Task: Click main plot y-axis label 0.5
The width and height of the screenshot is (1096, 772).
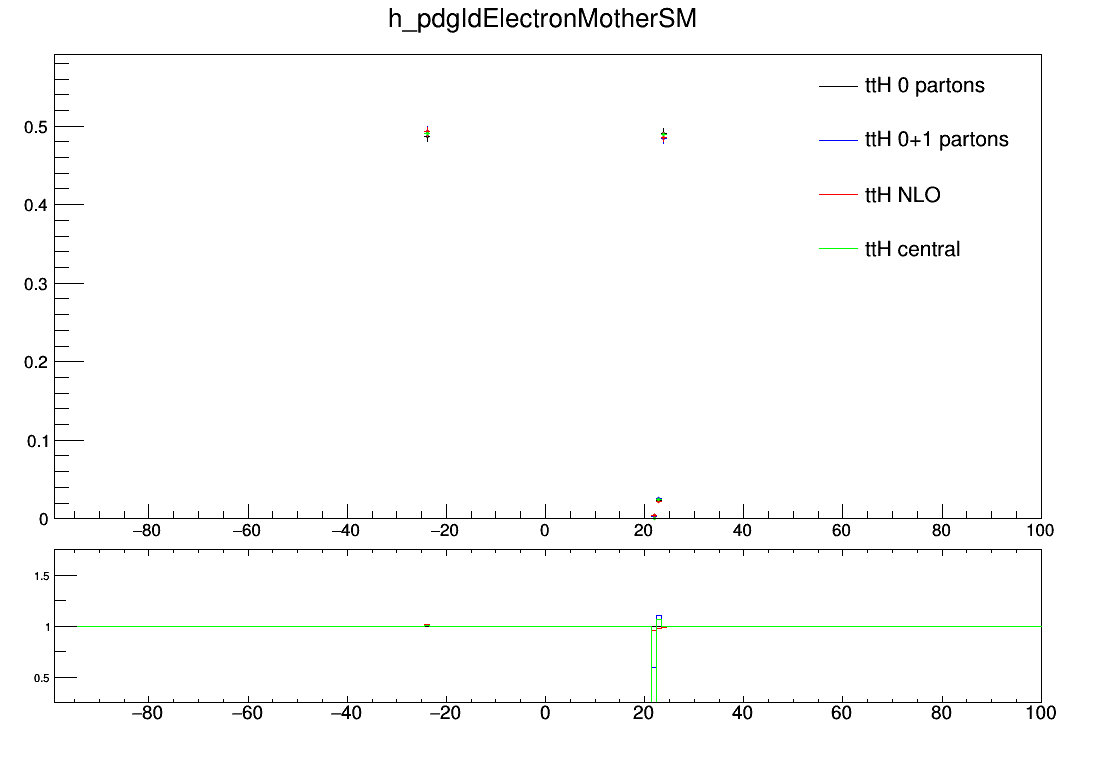Action: coord(36,127)
